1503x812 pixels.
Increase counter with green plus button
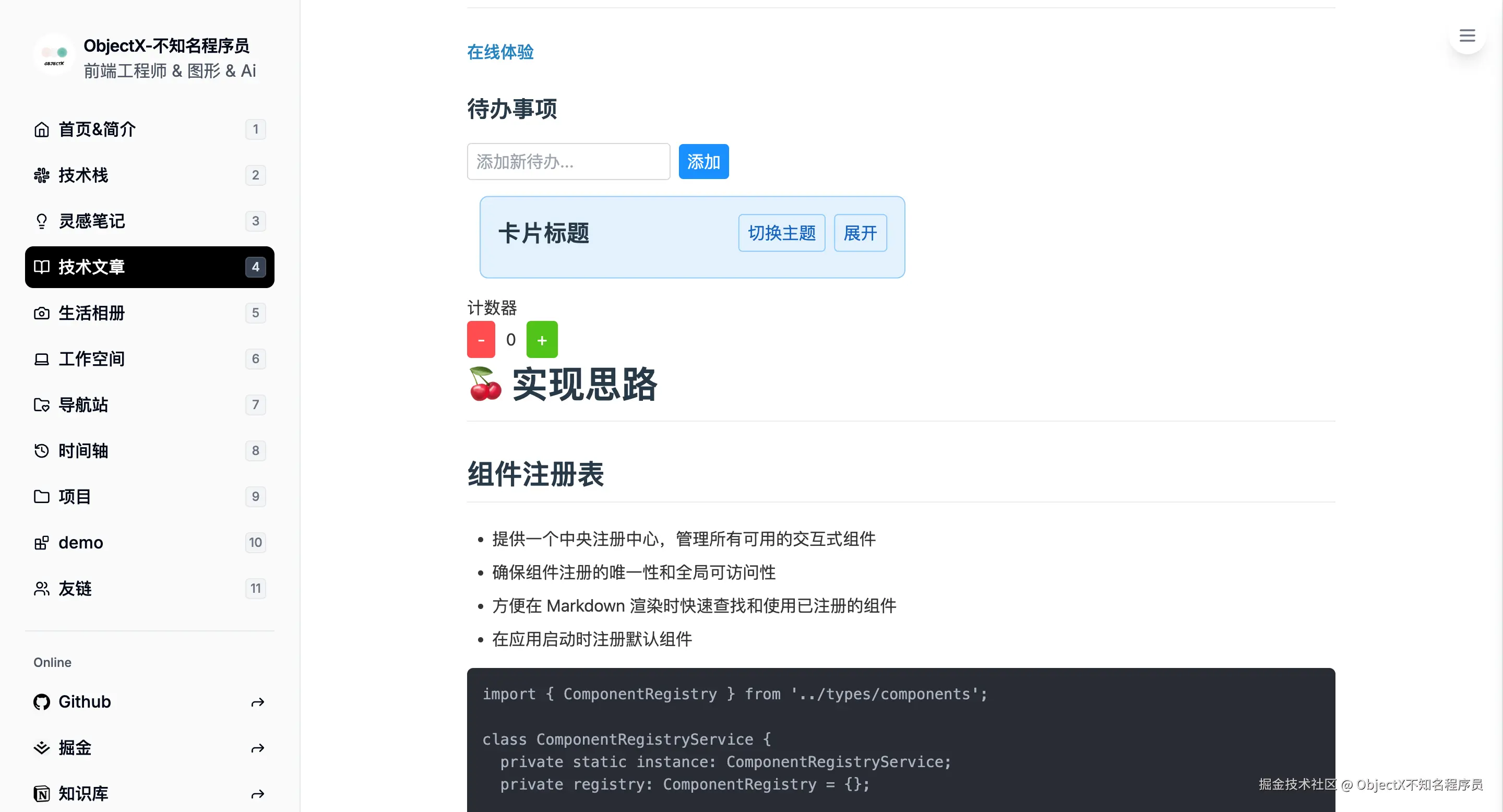(542, 340)
